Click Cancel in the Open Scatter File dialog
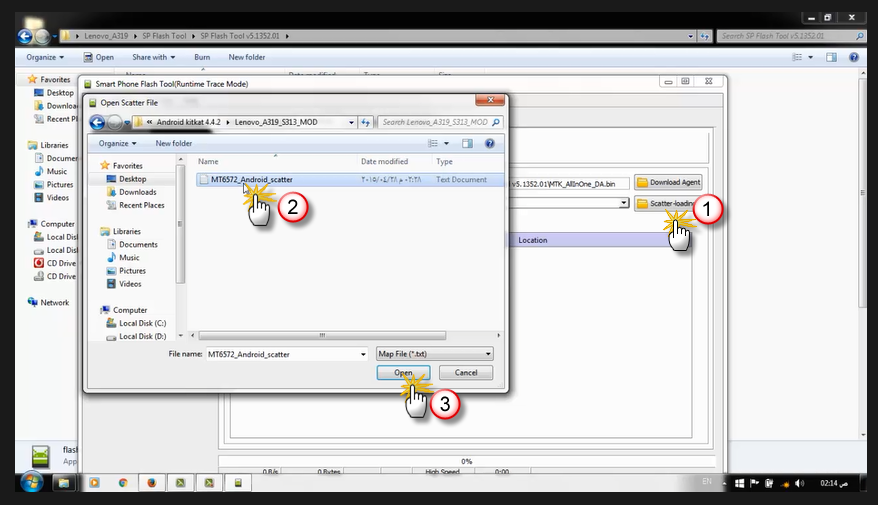Screen dimensions: 878x505 pyautogui.click(x=466, y=372)
